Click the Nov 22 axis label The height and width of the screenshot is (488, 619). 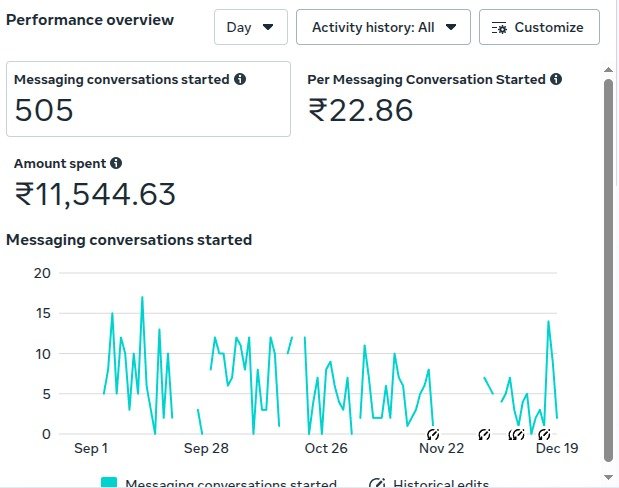point(441,448)
